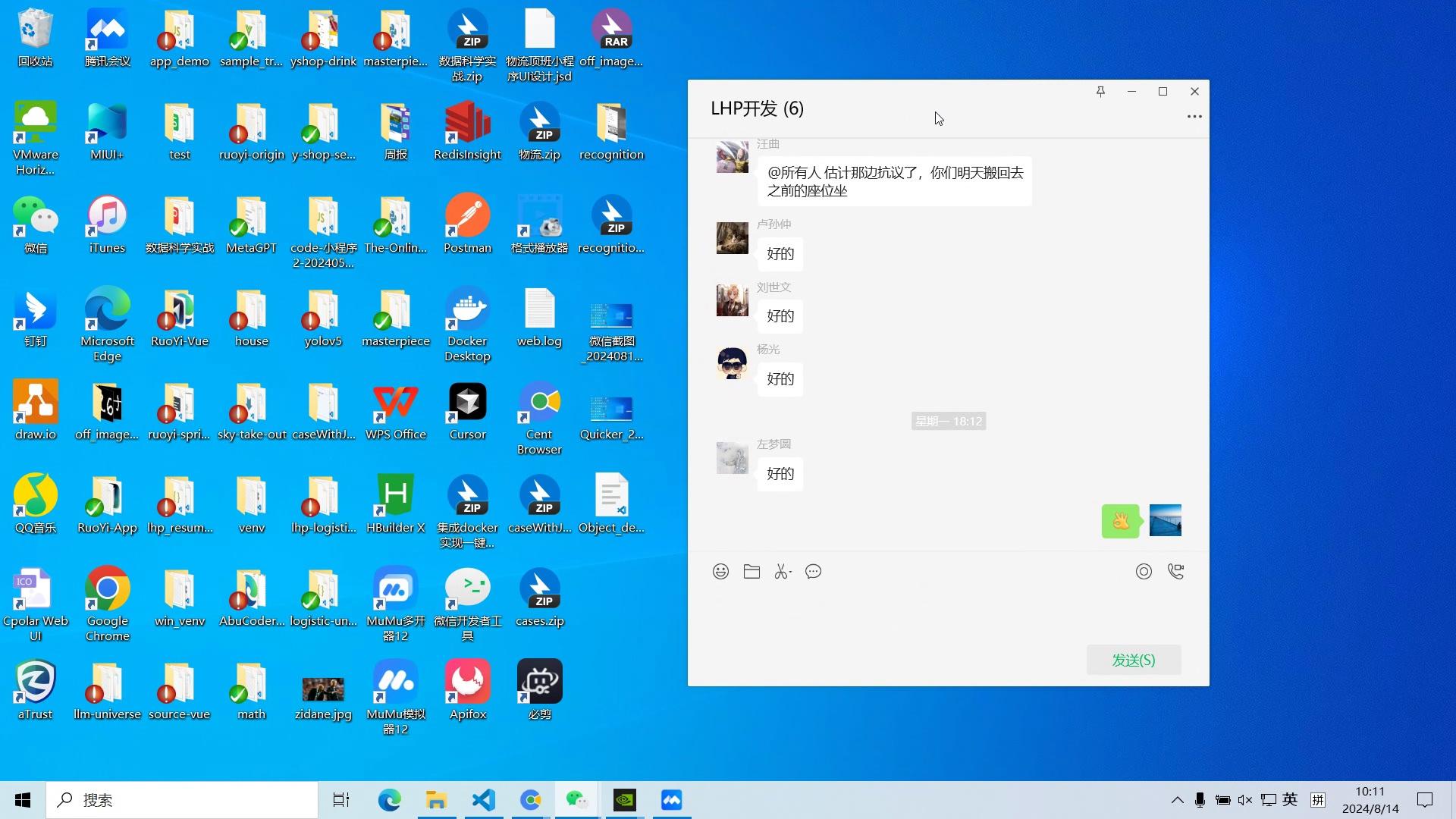The width and height of the screenshot is (1456, 819).
Task: Show hidden system tray icons
Action: (x=1177, y=800)
